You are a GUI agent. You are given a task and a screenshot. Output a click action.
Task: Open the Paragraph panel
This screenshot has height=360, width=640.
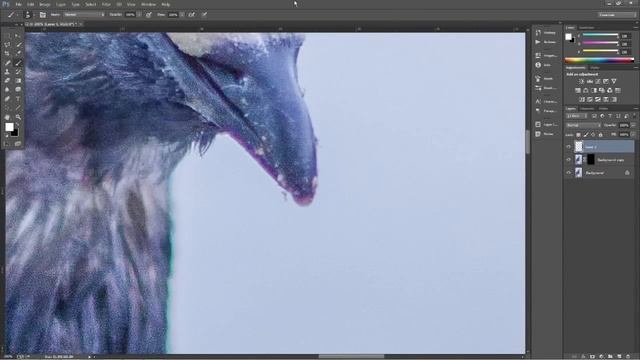point(547,111)
